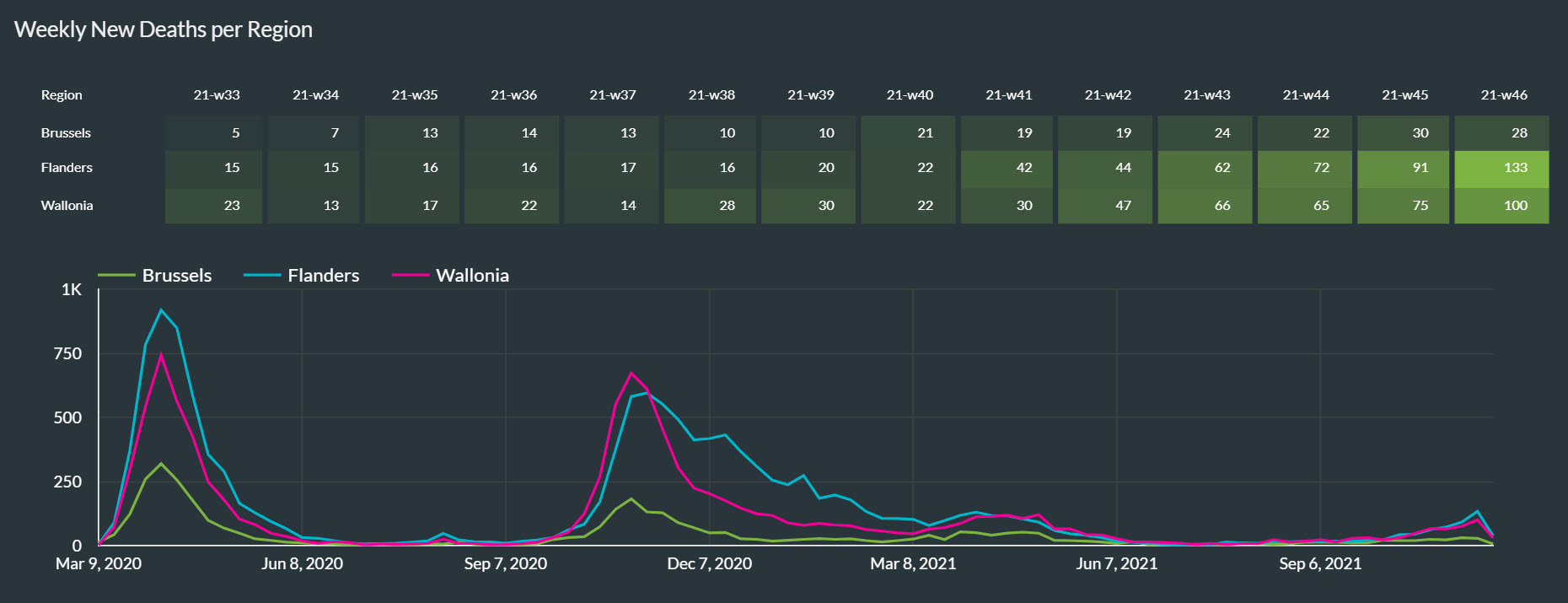
Task: Click the Sep 6, 2021 x-axis label
Action: coord(1320,564)
